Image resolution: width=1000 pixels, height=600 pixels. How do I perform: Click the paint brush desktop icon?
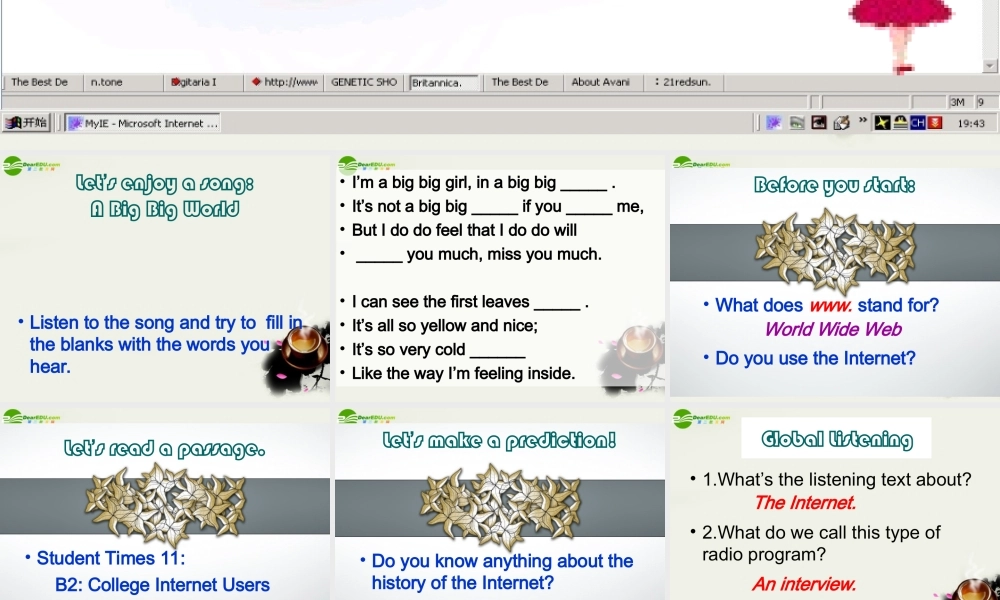[842, 123]
